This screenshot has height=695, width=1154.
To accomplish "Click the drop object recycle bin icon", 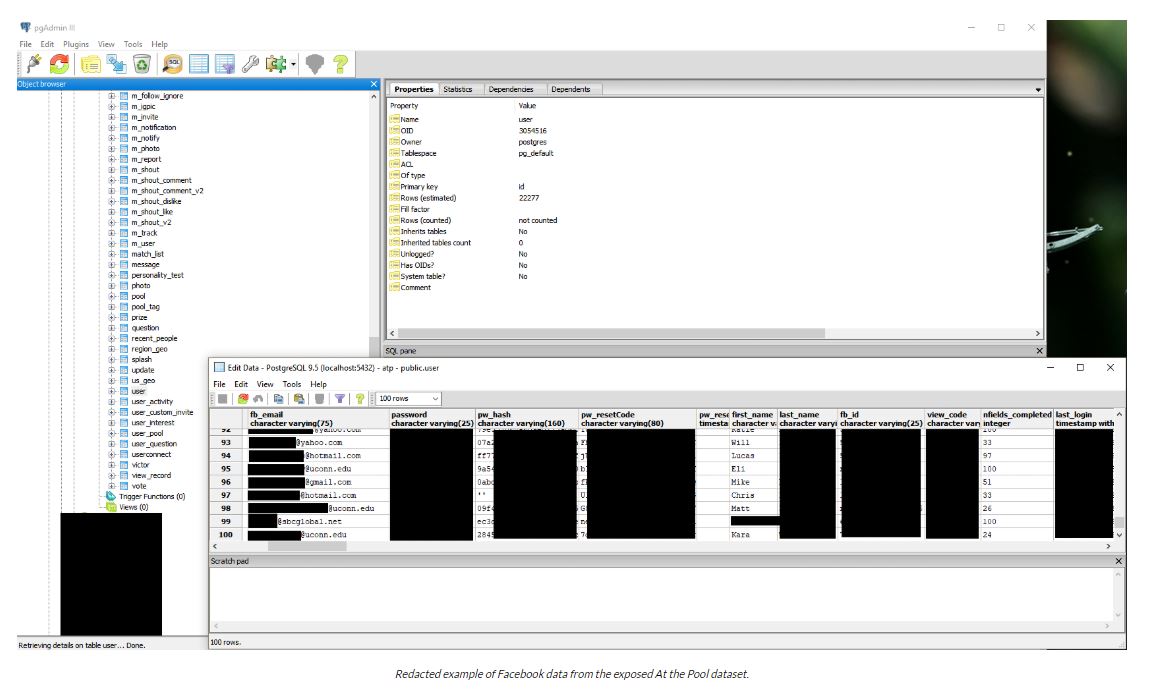I will [x=142, y=64].
